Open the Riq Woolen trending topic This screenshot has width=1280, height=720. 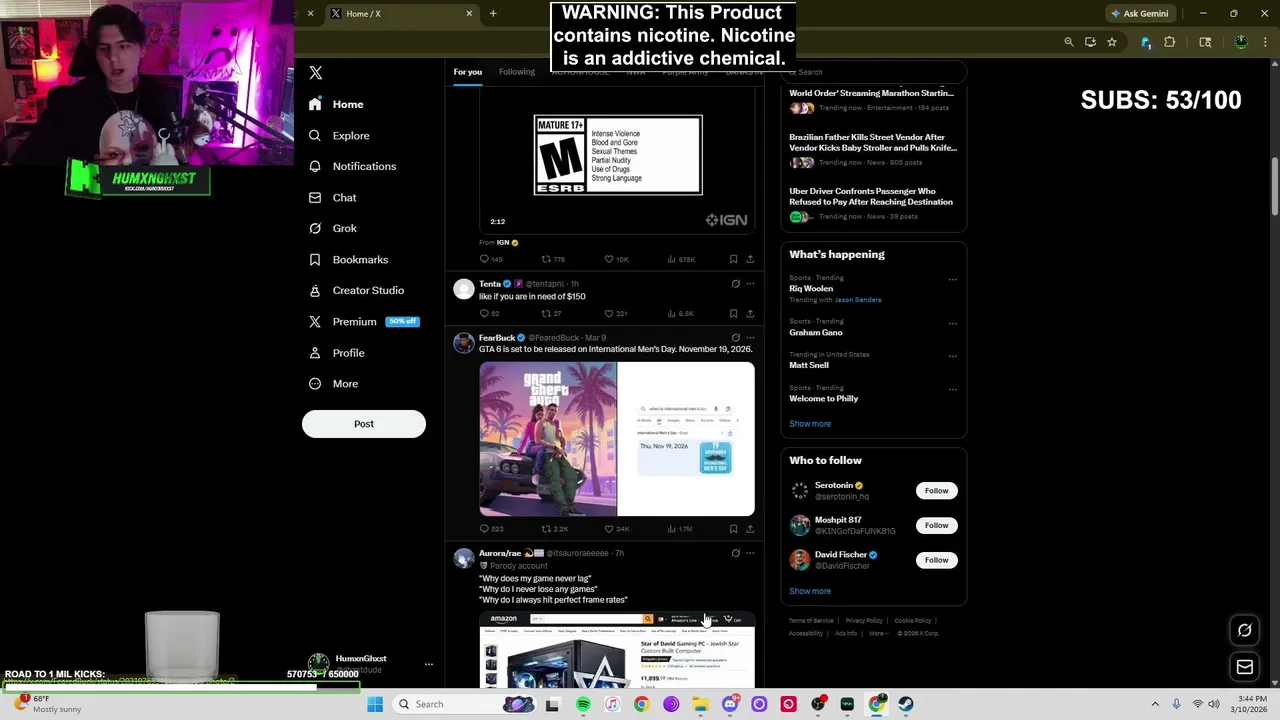811,289
